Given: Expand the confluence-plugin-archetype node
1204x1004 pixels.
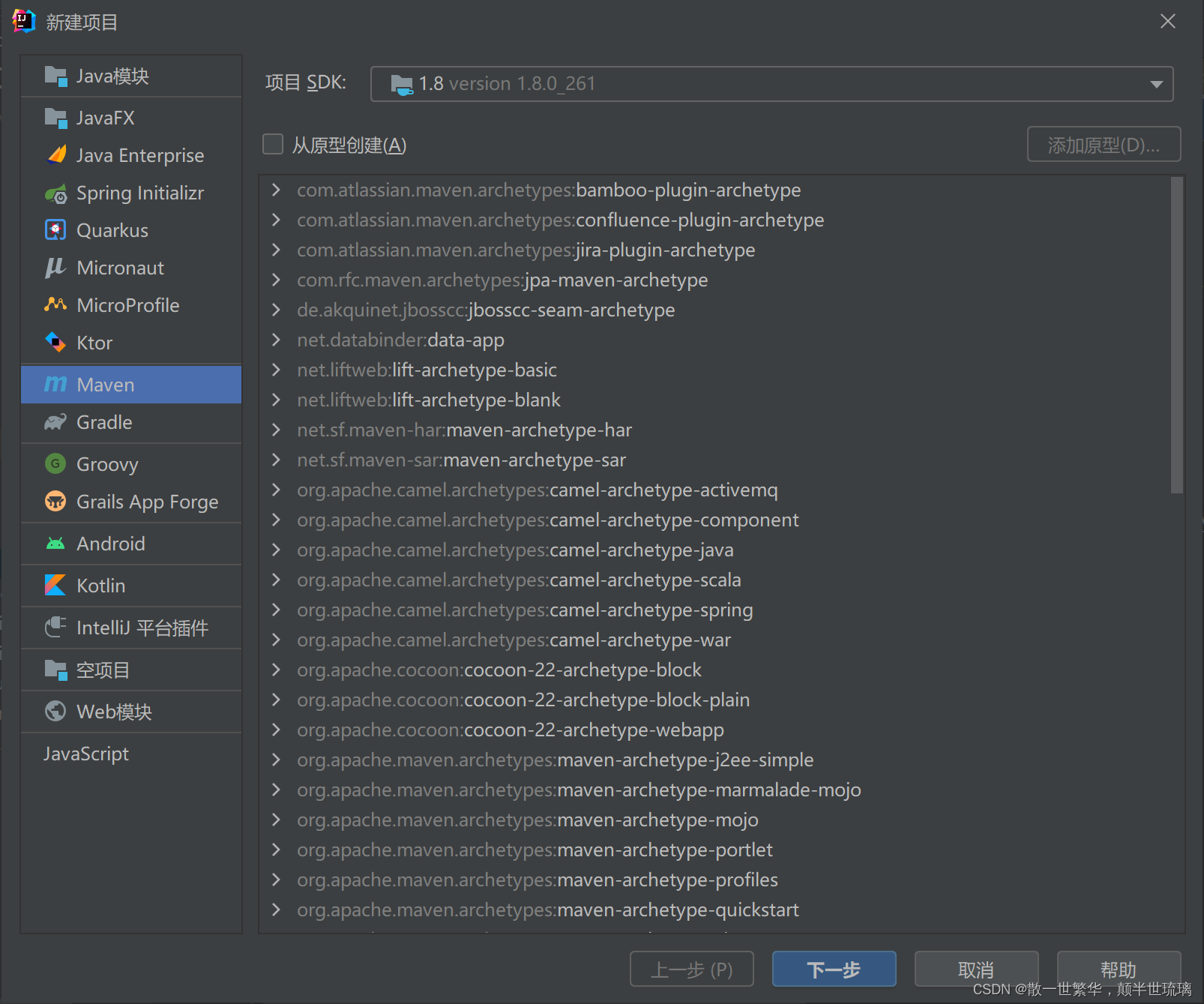Looking at the screenshot, I should [x=276, y=220].
